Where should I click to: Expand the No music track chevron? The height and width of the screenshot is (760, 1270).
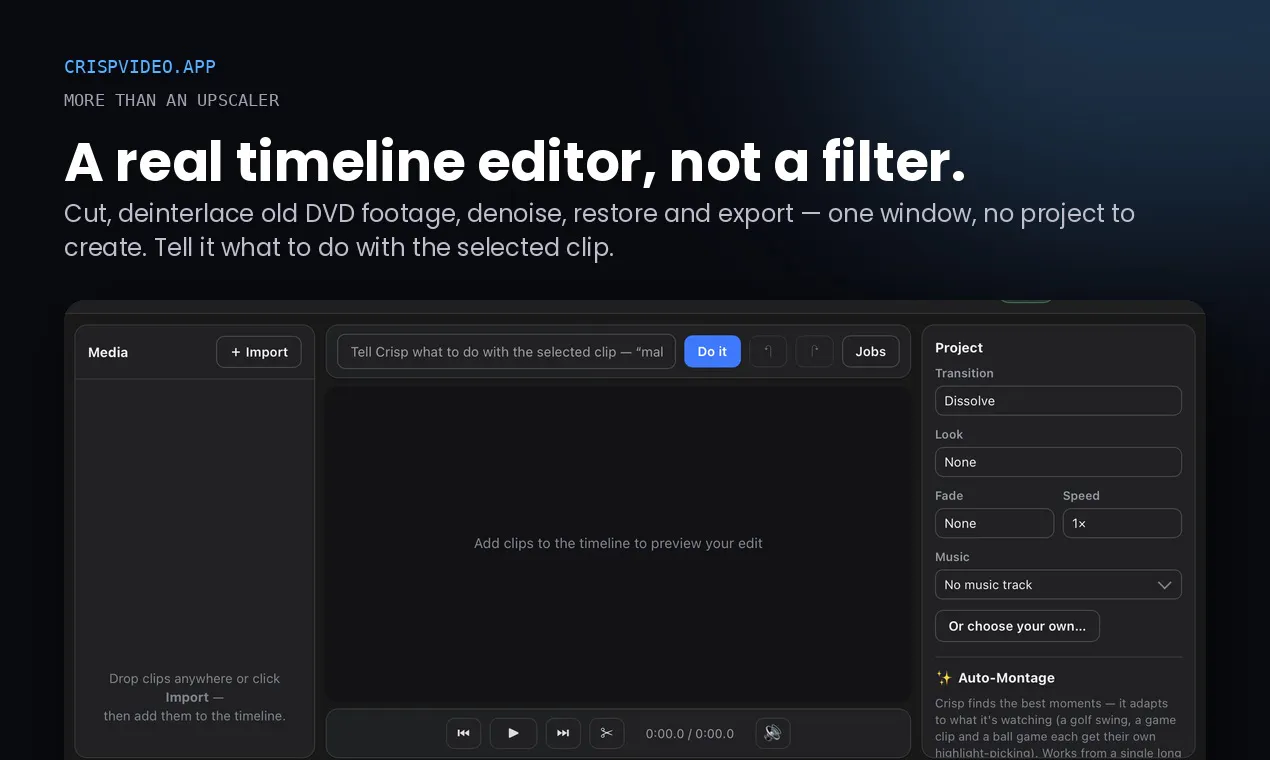(1164, 585)
